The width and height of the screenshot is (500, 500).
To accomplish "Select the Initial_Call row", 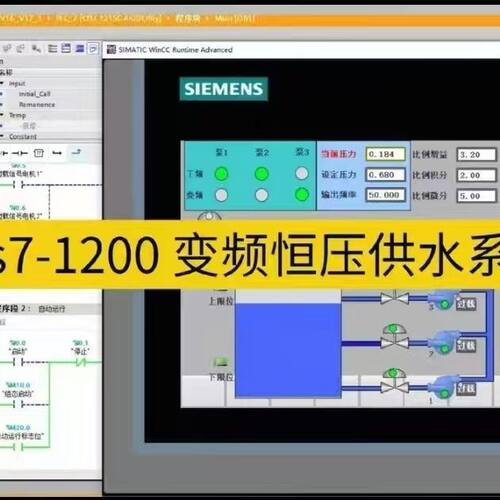I will click(50, 94).
